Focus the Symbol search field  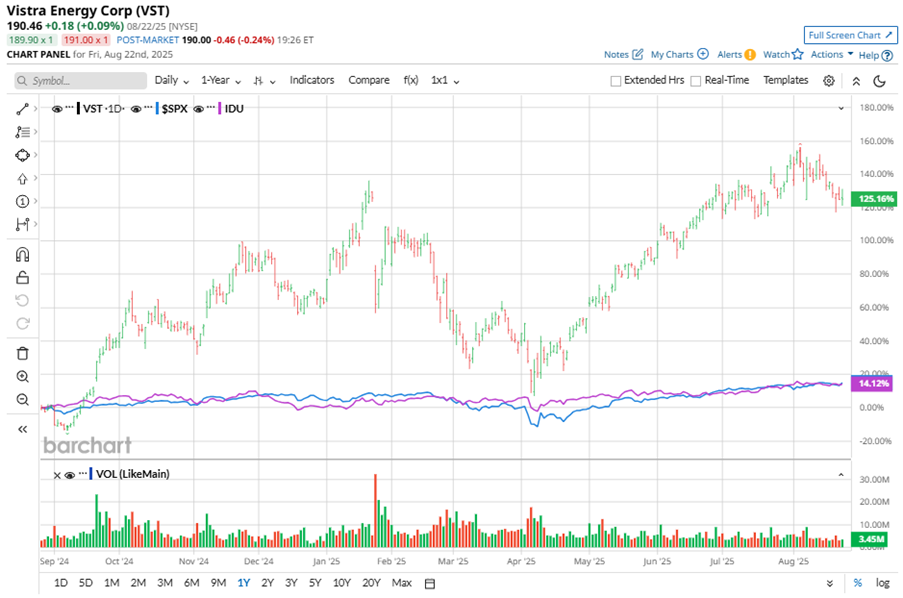click(81, 81)
